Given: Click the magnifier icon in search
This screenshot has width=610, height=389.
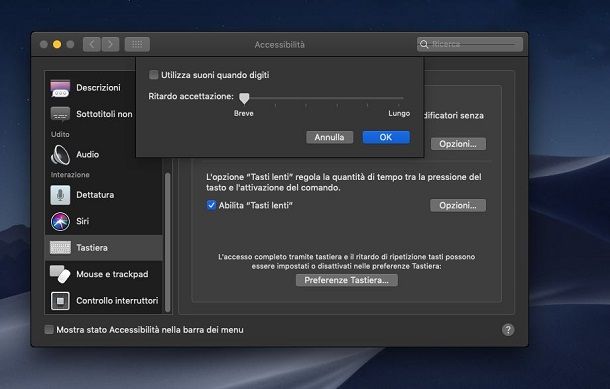Looking at the screenshot, I should pos(424,44).
